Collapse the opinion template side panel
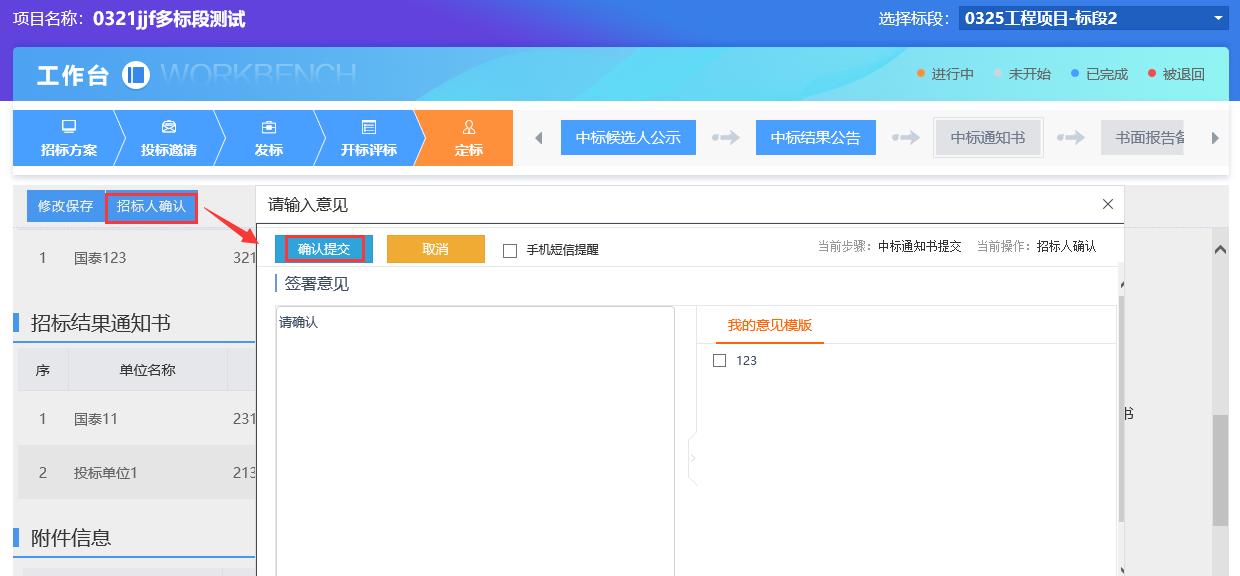Viewport: 1240px width, 576px height. coord(692,459)
